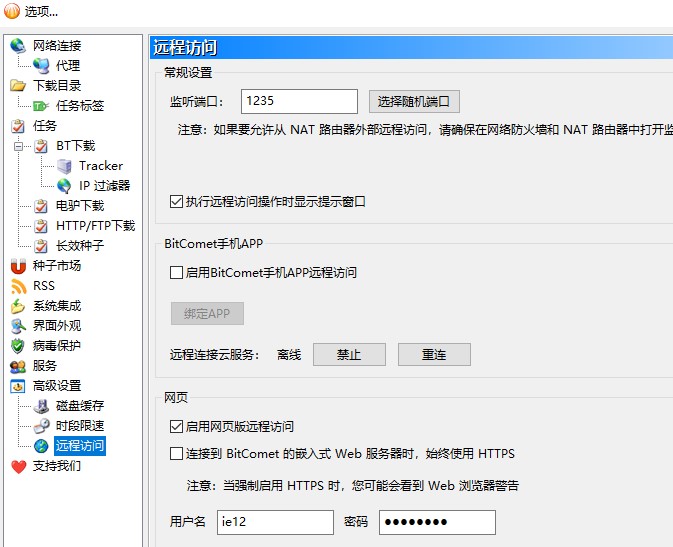Click 选择随机端口 button

click(x=414, y=102)
